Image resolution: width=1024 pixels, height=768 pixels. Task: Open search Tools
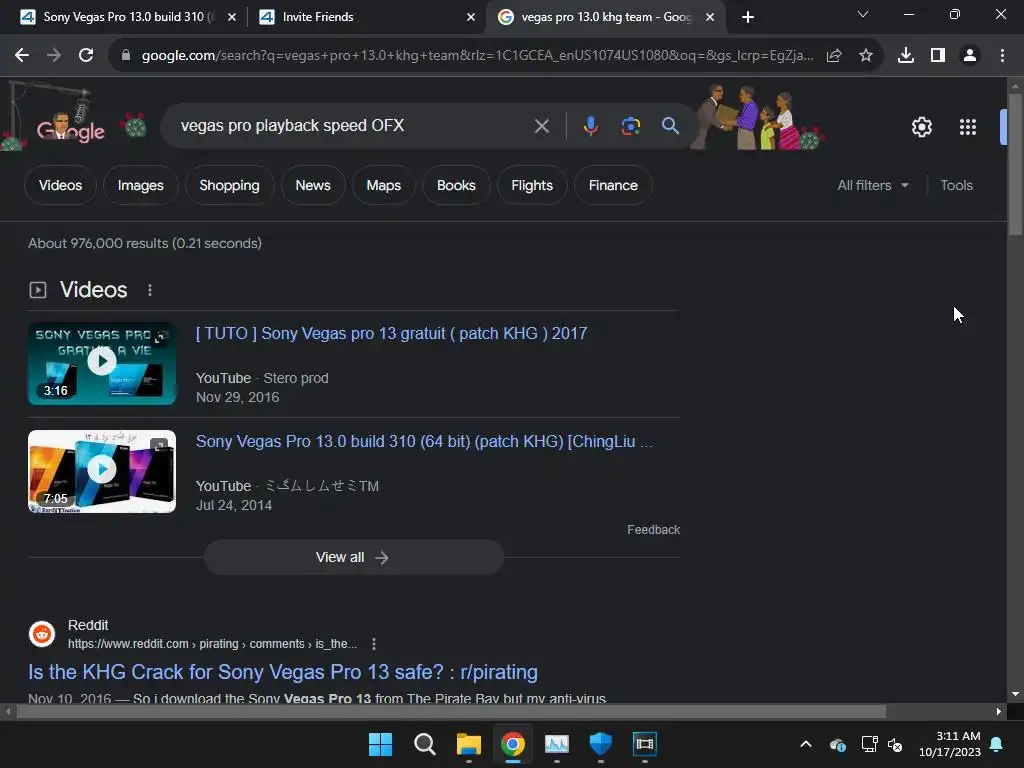956,185
